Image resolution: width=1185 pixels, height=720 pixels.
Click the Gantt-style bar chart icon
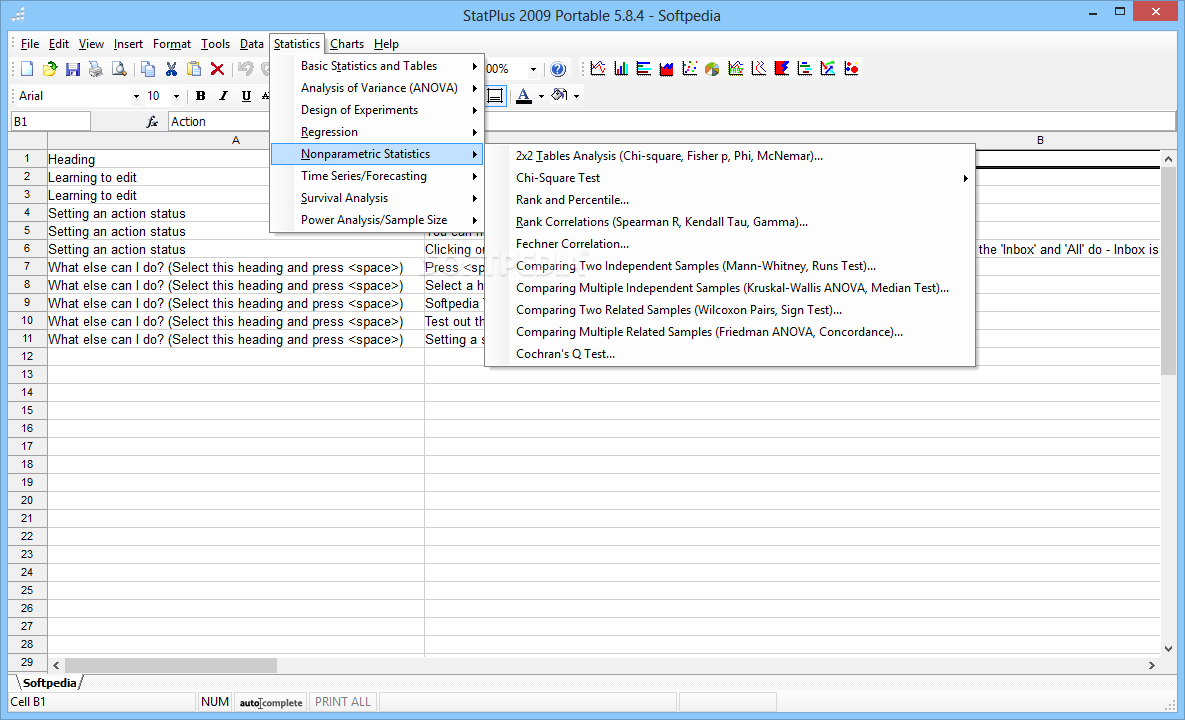click(805, 69)
